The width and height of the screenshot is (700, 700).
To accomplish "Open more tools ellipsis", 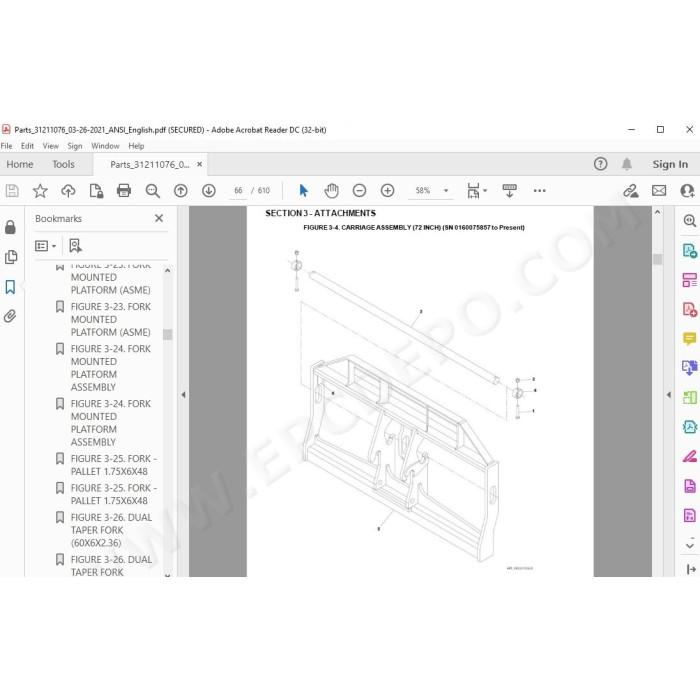I will (539, 191).
